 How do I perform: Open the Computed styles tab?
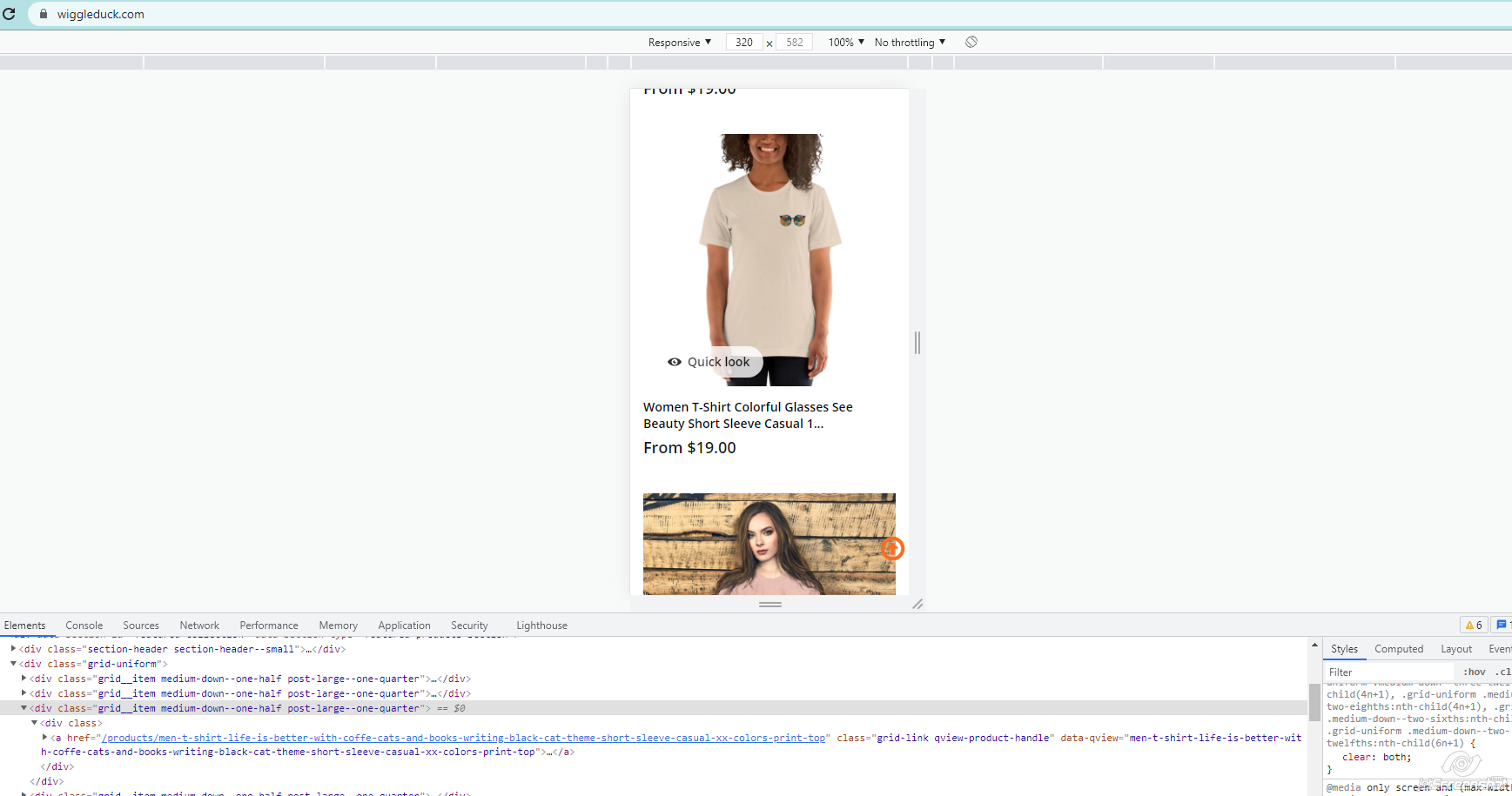pos(1398,649)
